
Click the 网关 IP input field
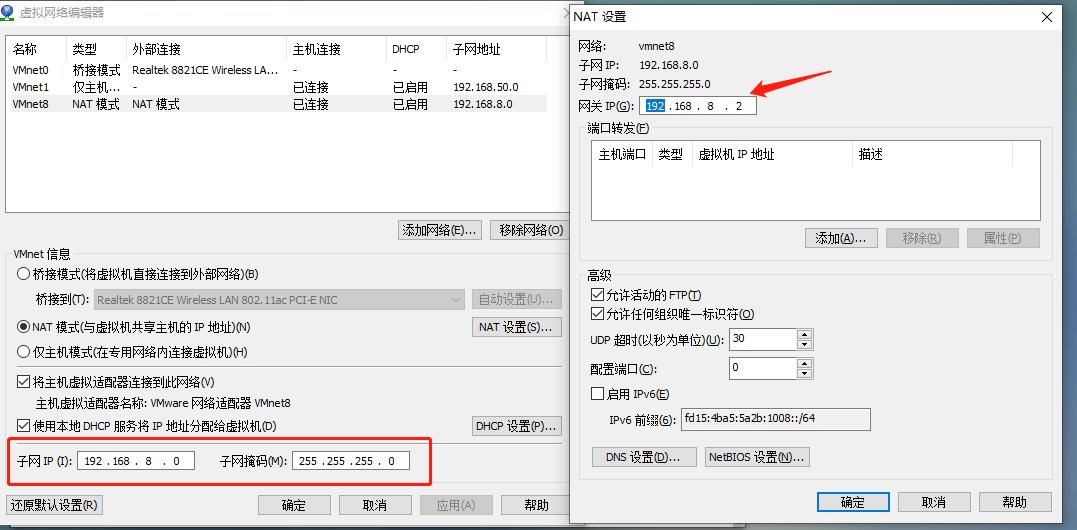[x=698, y=106]
